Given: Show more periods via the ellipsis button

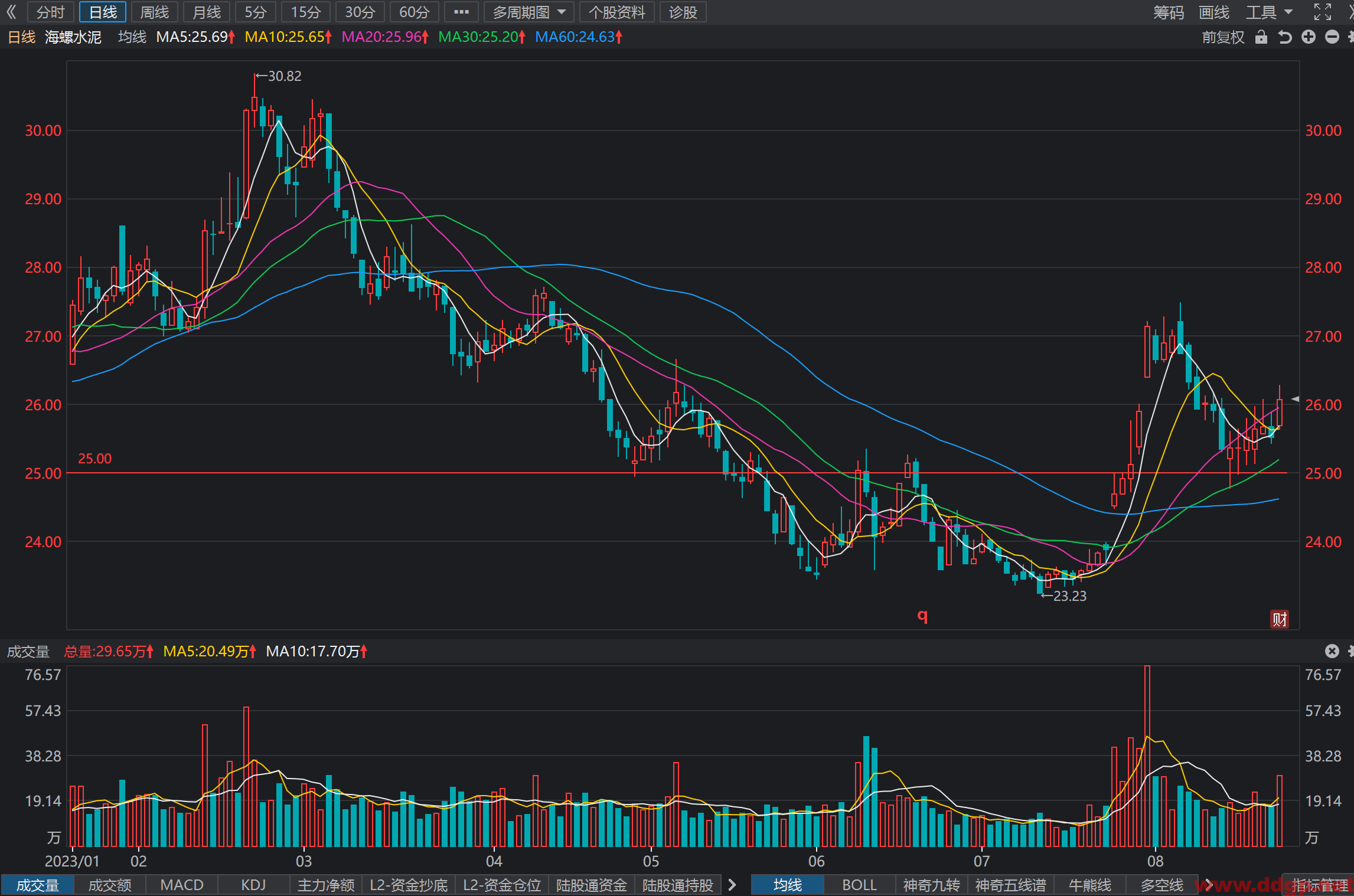Looking at the screenshot, I should [461, 12].
